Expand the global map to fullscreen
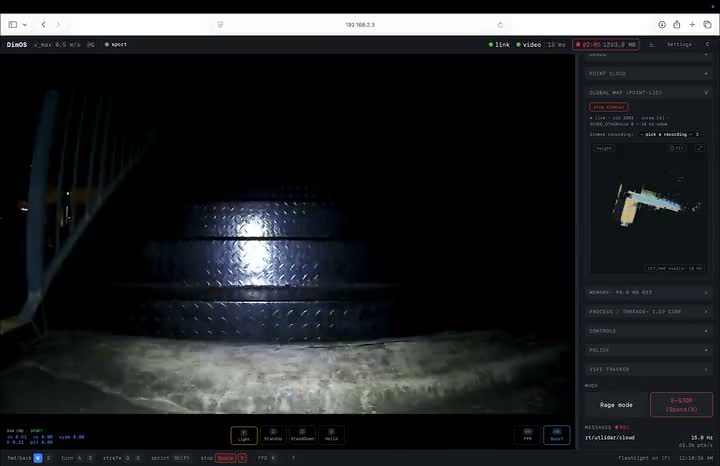720x466 pixels. click(699, 148)
